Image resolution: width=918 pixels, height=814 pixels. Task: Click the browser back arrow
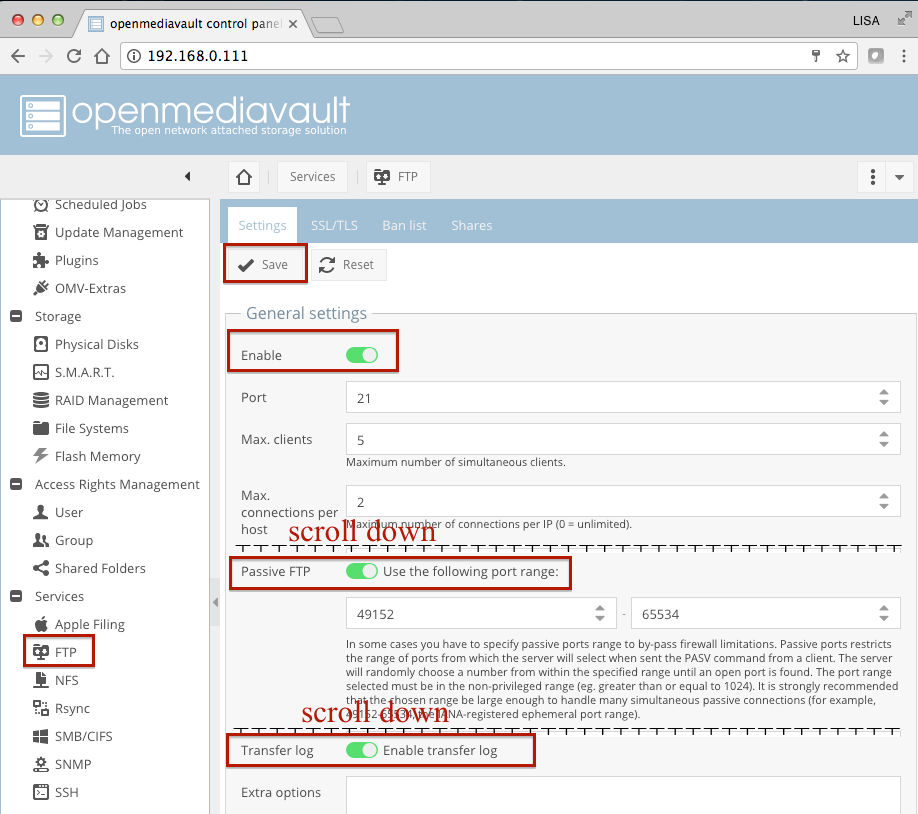pyautogui.click(x=18, y=56)
